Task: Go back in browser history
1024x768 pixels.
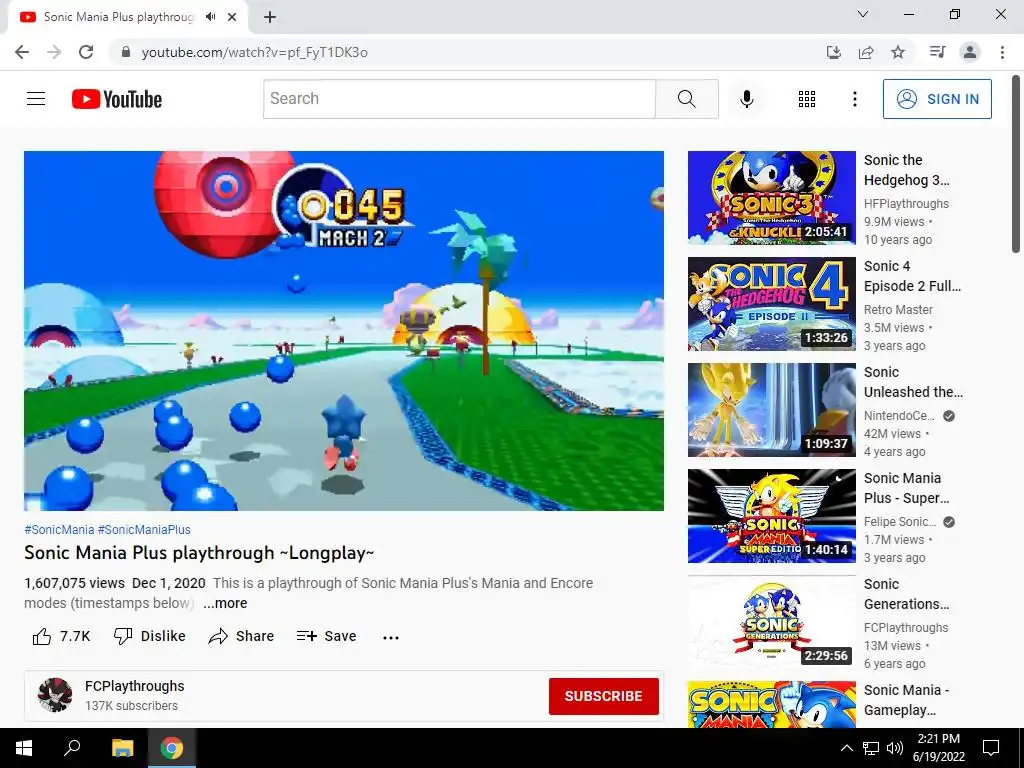Action: 22,52
